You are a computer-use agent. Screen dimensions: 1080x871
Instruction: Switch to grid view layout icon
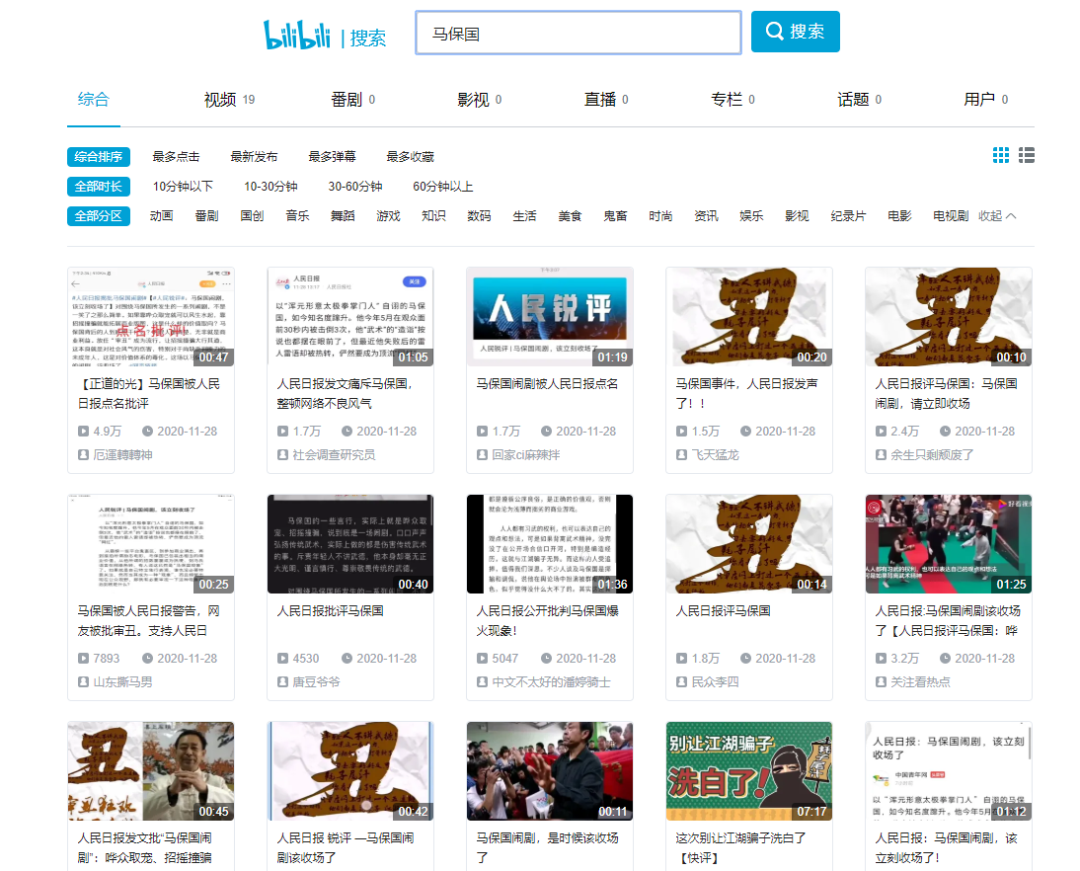[1000, 155]
